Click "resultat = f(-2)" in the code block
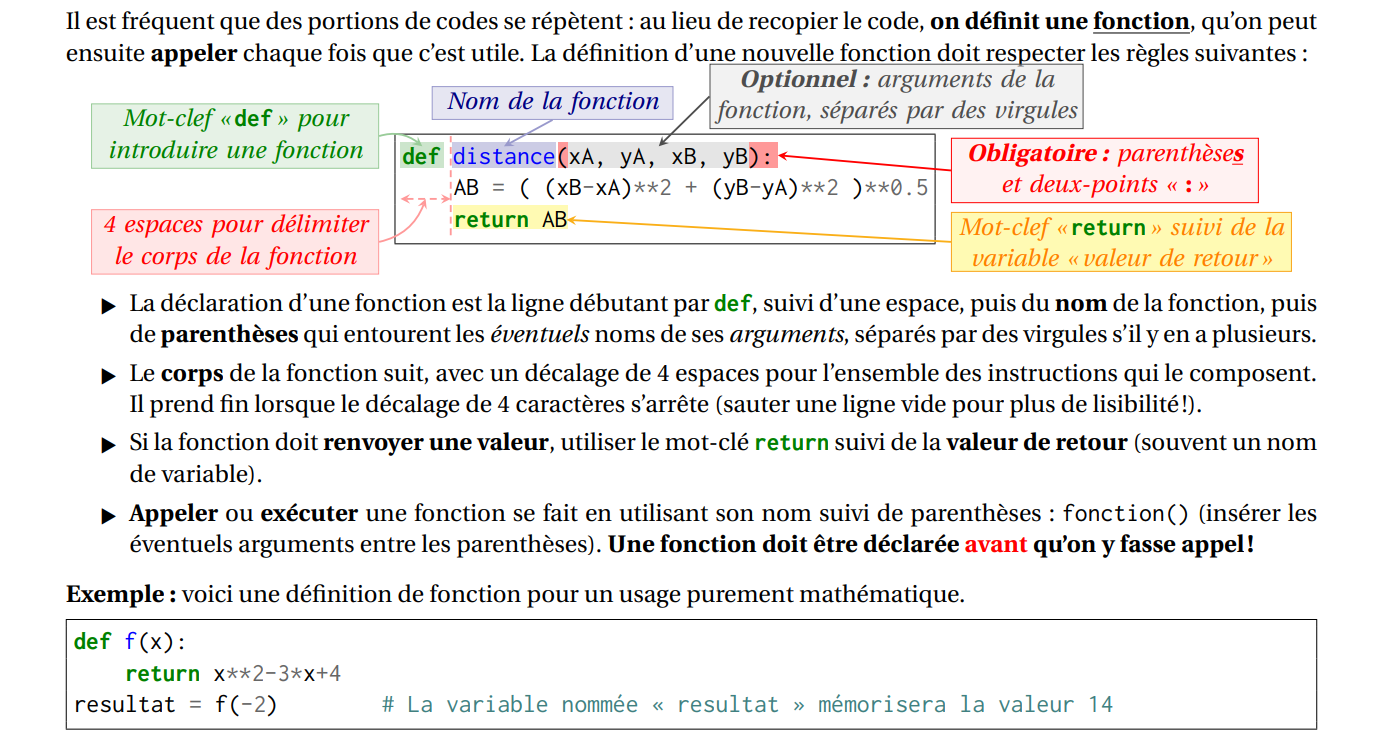The image size is (1385, 739). (x=175, y=705)
